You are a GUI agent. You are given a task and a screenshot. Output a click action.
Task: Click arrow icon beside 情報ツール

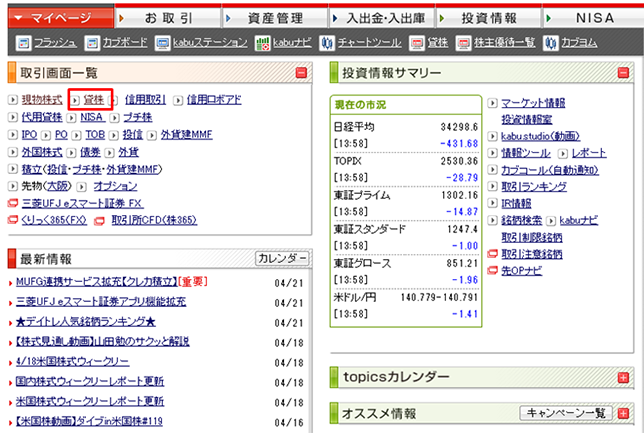(492, 153)
